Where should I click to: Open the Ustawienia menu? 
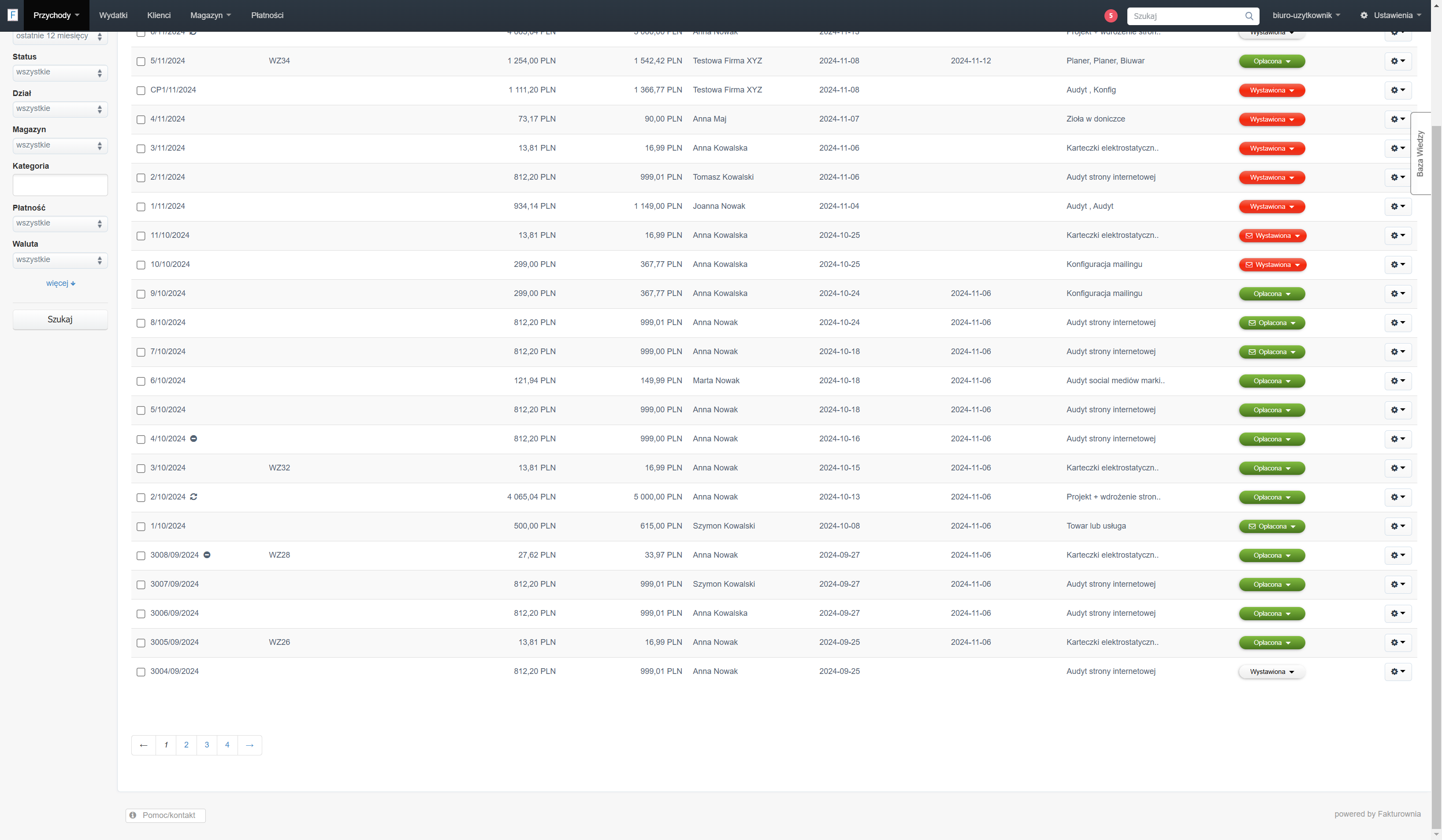coord(1390,15)
